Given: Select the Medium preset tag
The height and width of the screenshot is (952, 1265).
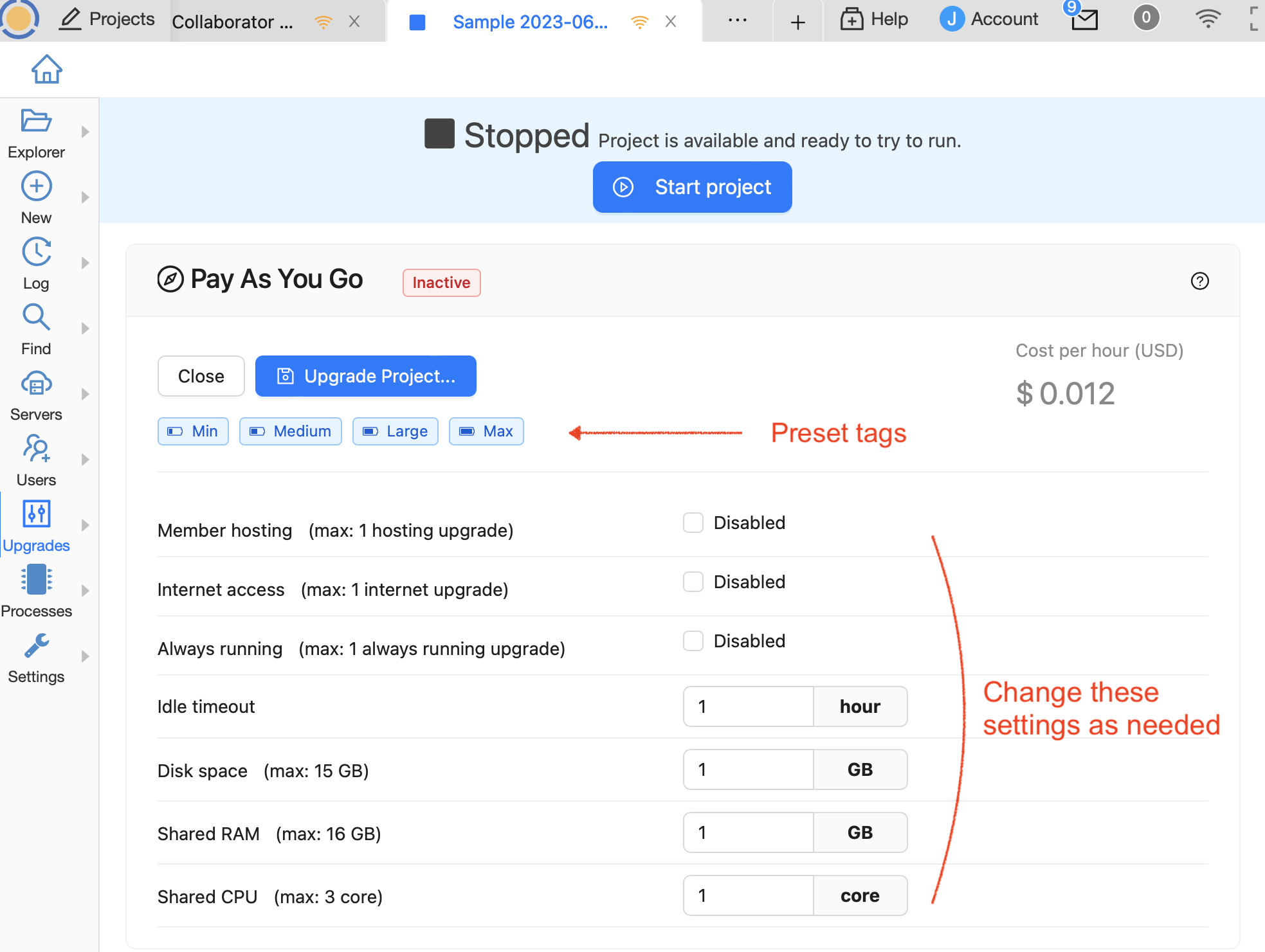Looking at the screenshot, I should click(291, 431).
